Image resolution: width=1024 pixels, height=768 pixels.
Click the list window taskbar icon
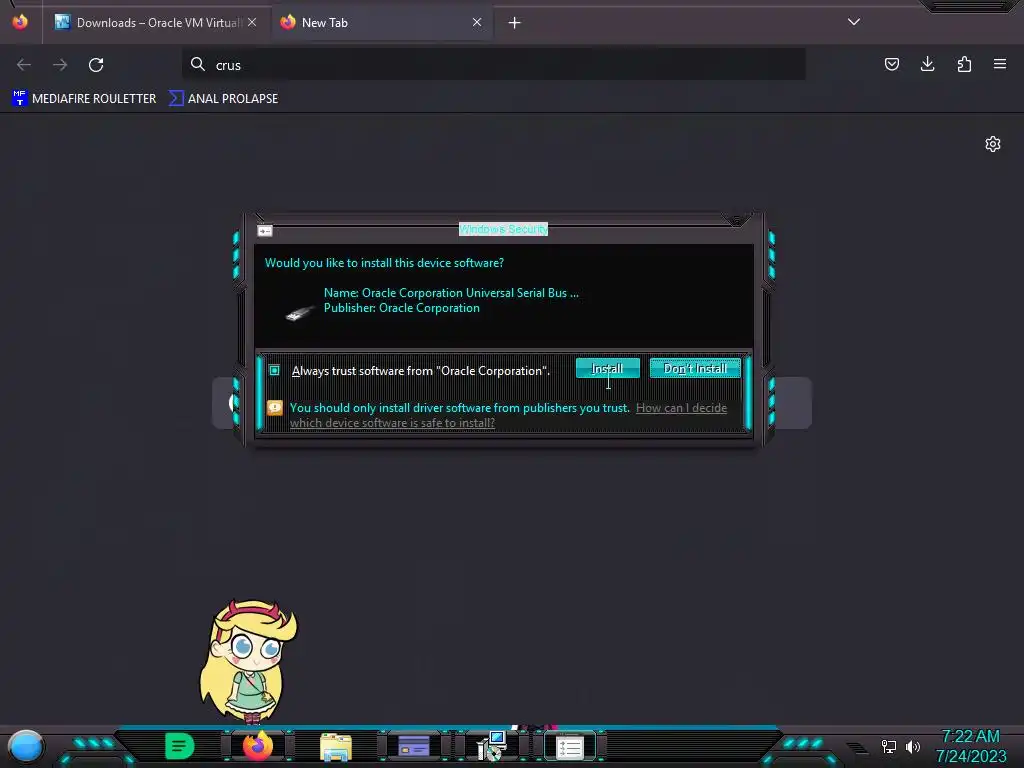[x=569, y=748]
